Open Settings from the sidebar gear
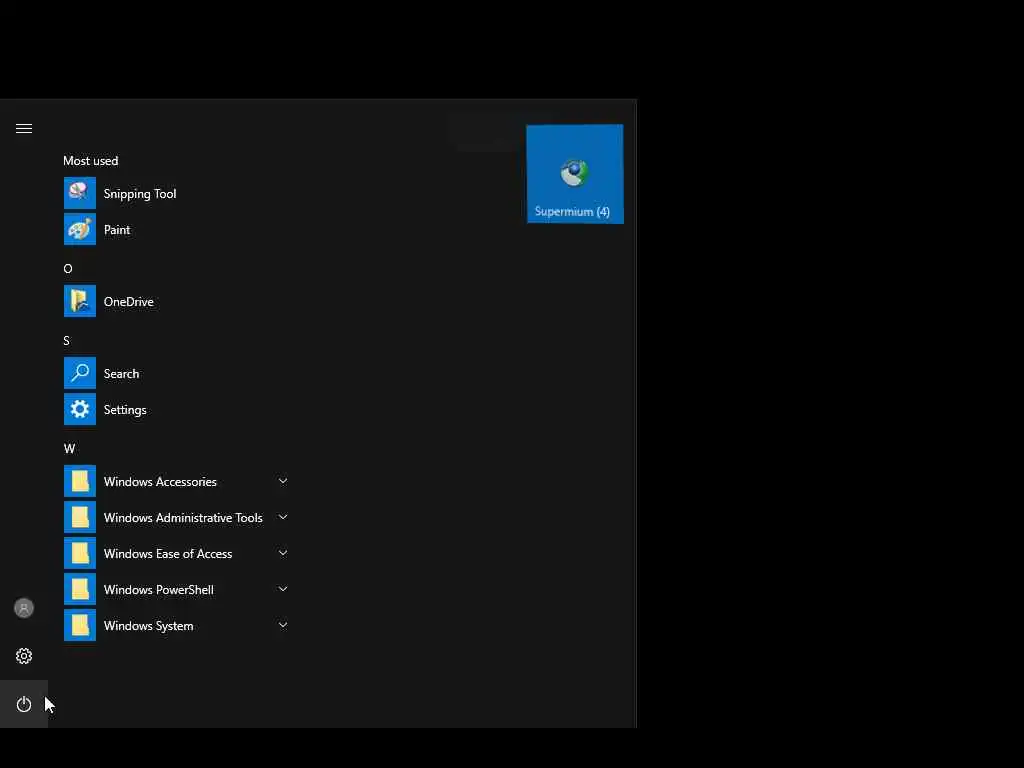This screenshot has height=768, width=1024. tap(24, 656)
